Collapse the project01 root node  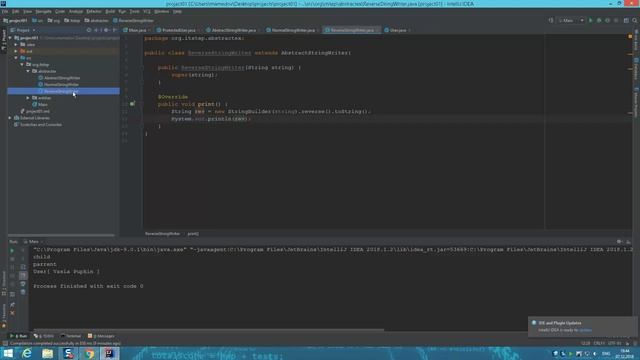click(x=10, y=38)
